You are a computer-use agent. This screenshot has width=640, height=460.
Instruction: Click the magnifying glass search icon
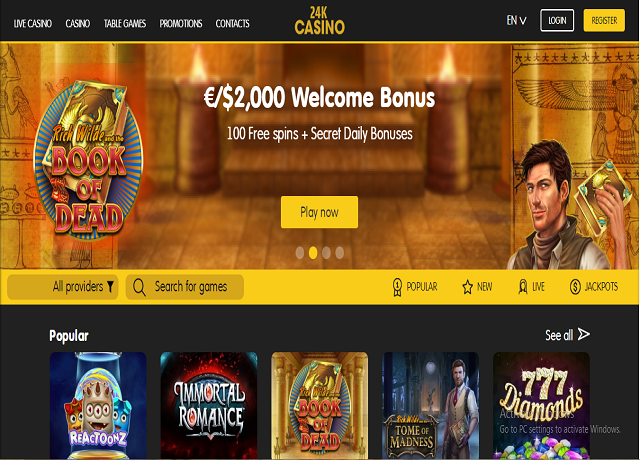coord(139,287)
